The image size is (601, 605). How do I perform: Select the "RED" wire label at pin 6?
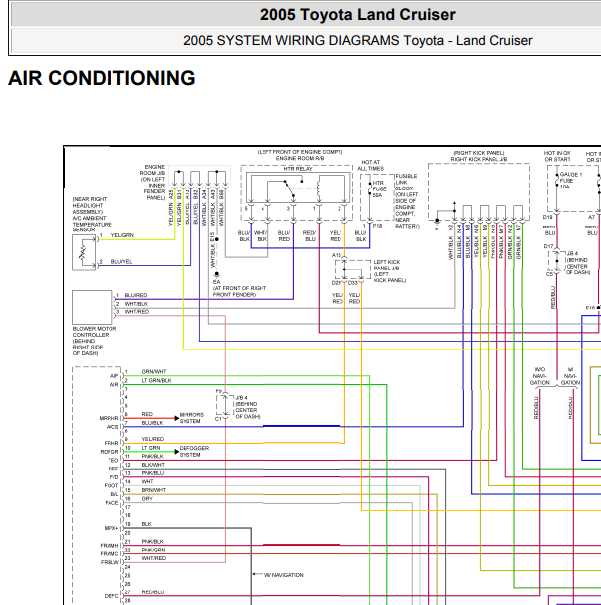147,414
